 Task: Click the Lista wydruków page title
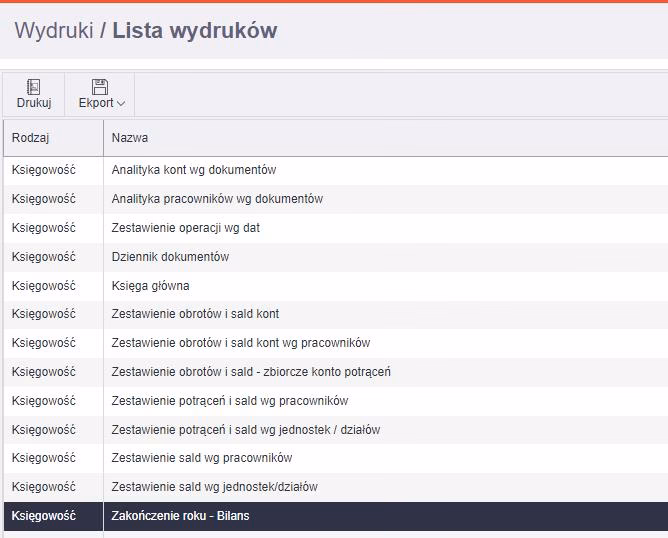click(195, 31)
